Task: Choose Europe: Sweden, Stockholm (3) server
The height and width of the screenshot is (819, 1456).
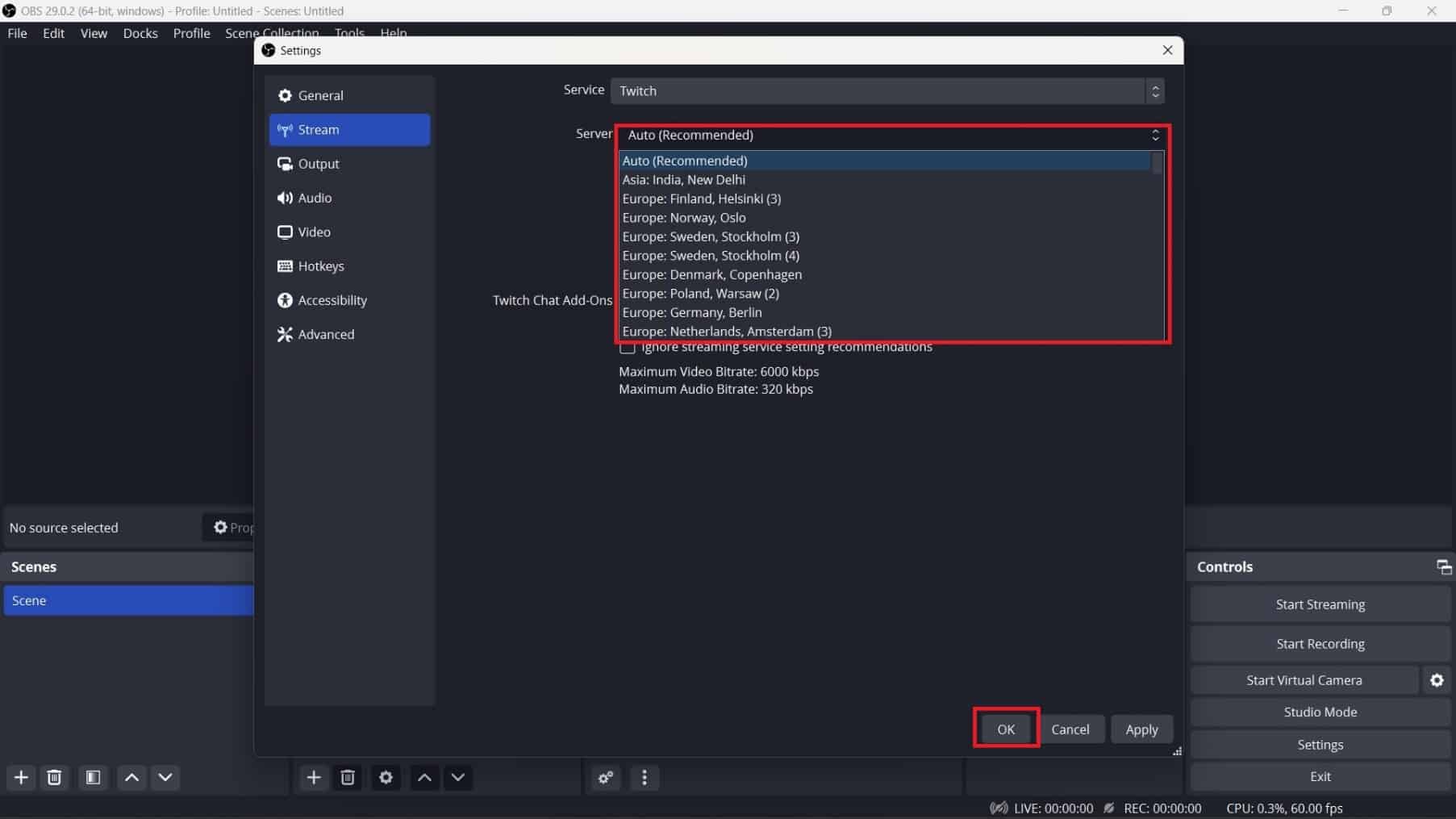Action: point(885,236)
